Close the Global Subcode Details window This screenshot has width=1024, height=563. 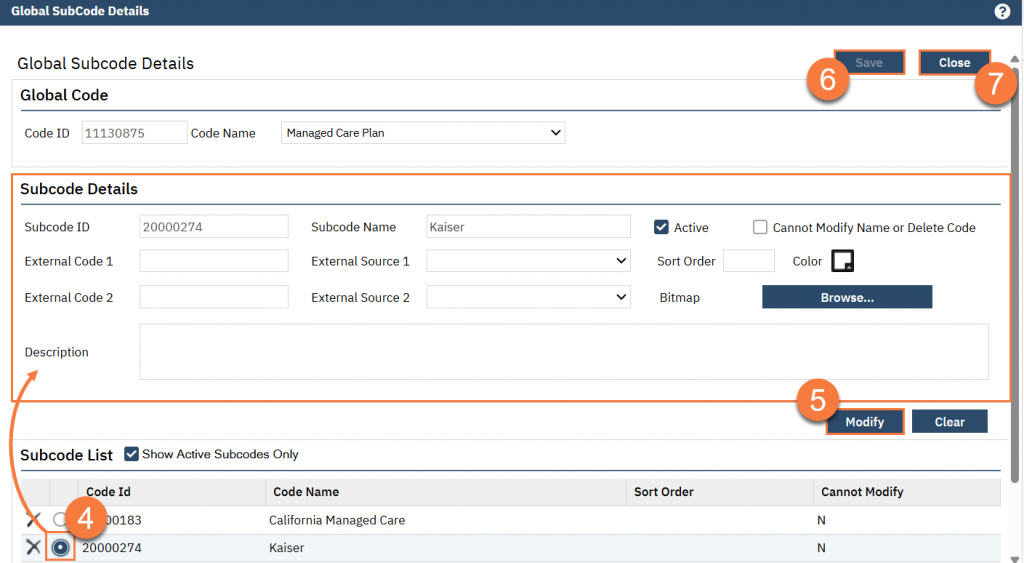(x=954, y=62)
